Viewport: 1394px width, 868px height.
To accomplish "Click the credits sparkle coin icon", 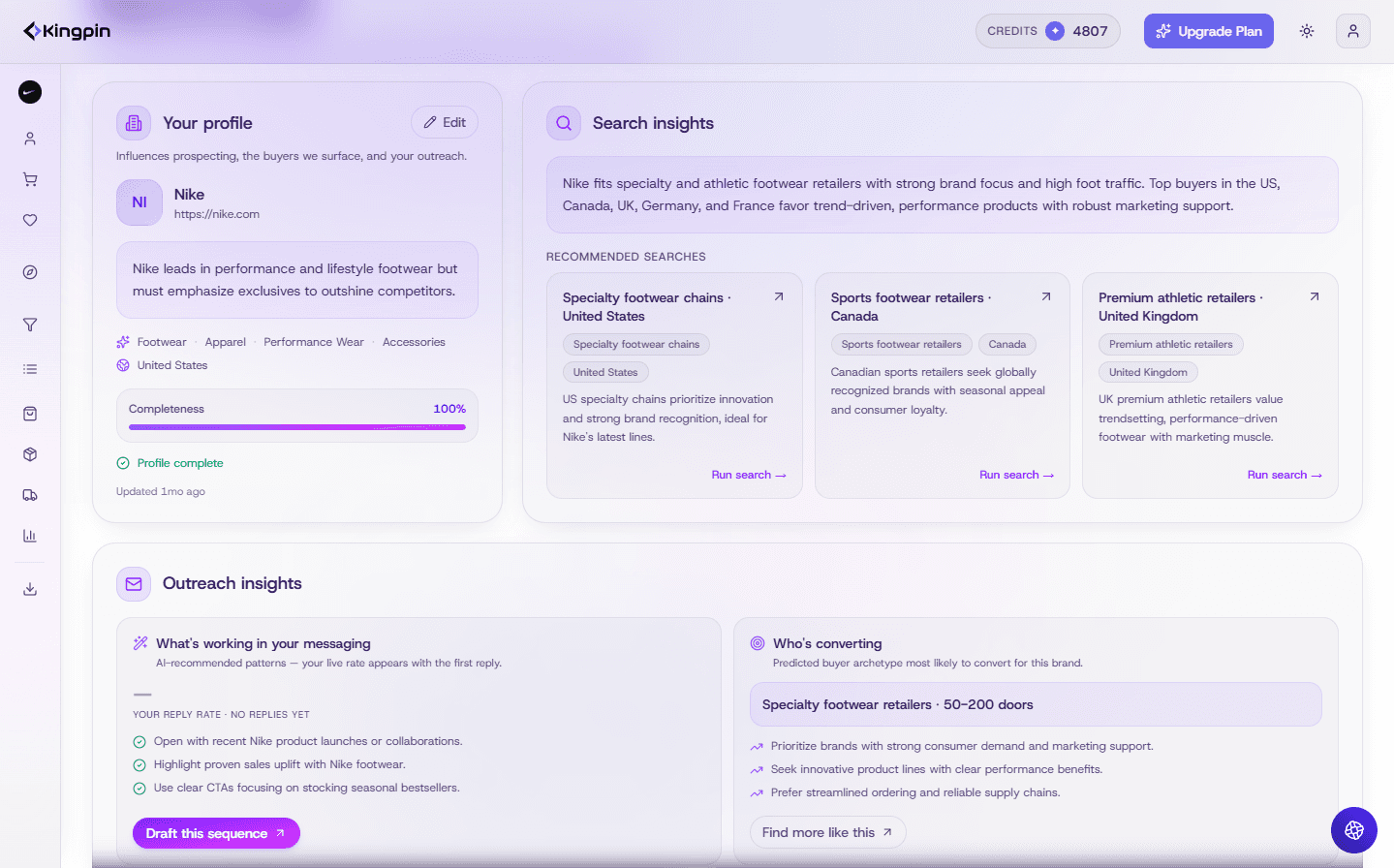I will pos(1055,31).
